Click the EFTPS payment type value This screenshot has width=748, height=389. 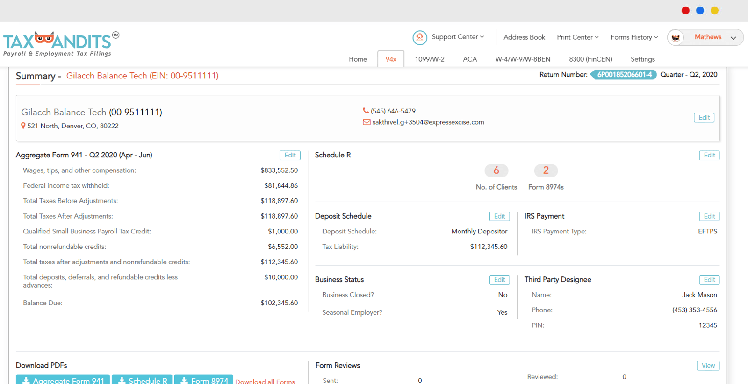coord(707,231)
